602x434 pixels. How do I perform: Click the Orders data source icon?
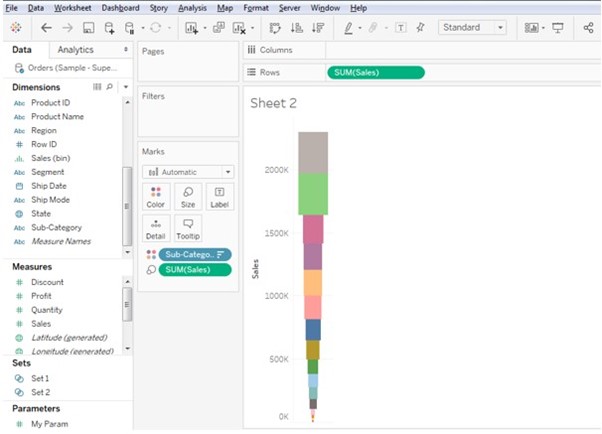(19, 68)
